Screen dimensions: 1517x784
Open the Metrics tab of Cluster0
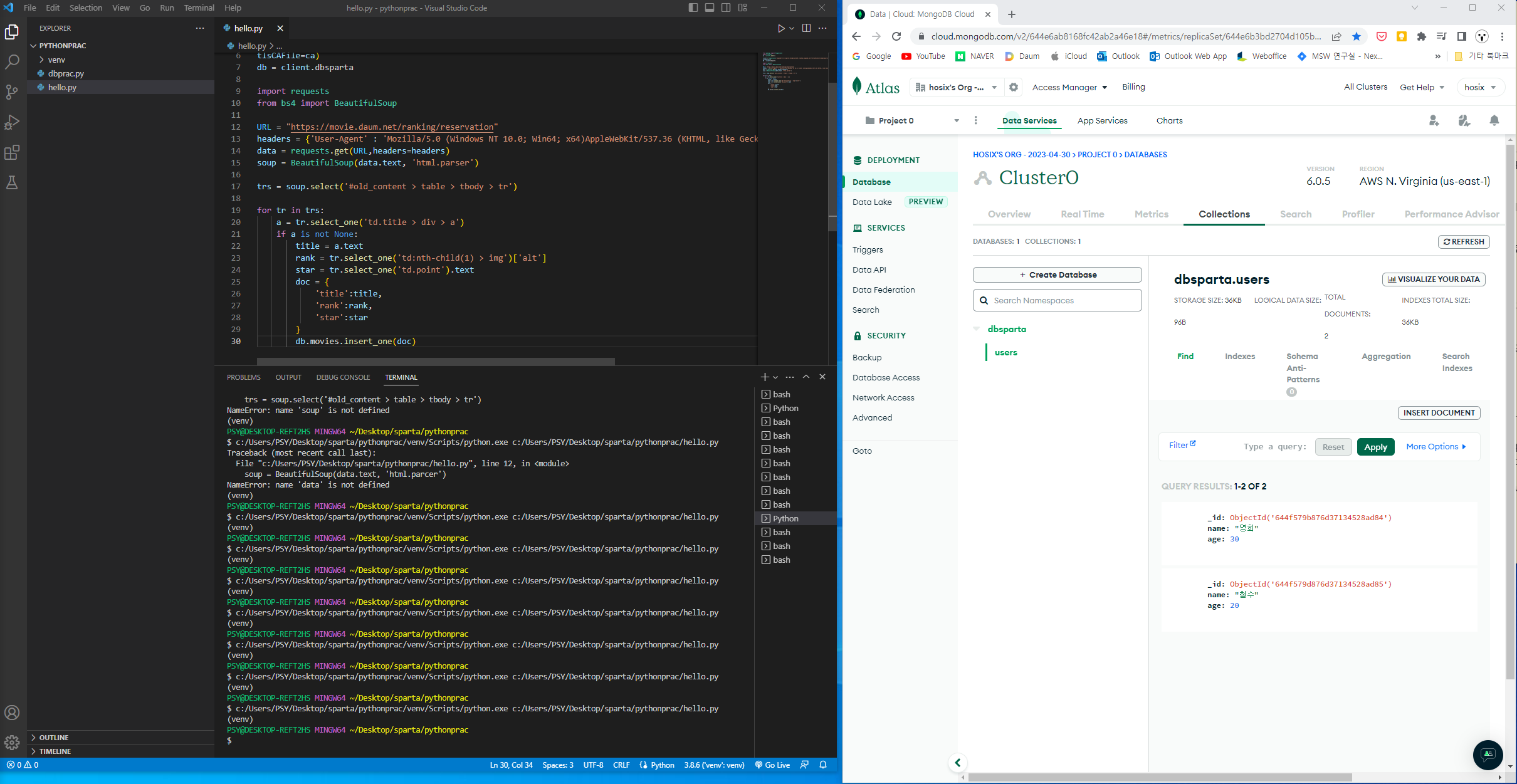1152,214
